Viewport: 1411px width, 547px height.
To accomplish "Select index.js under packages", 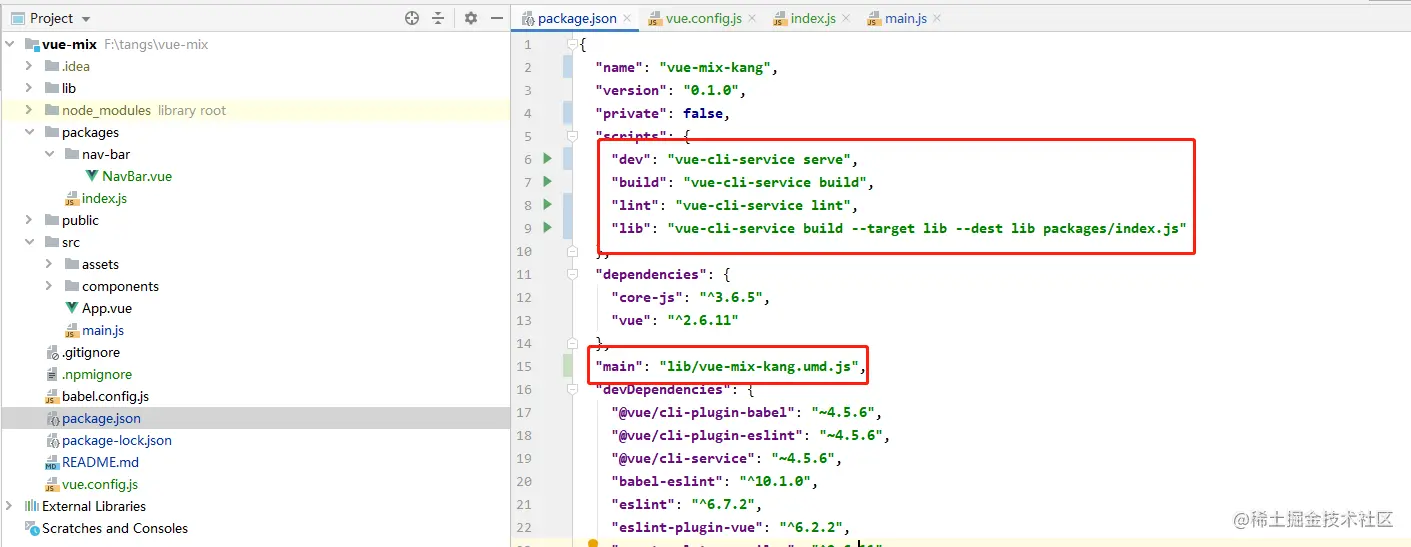I will [104, 198].
